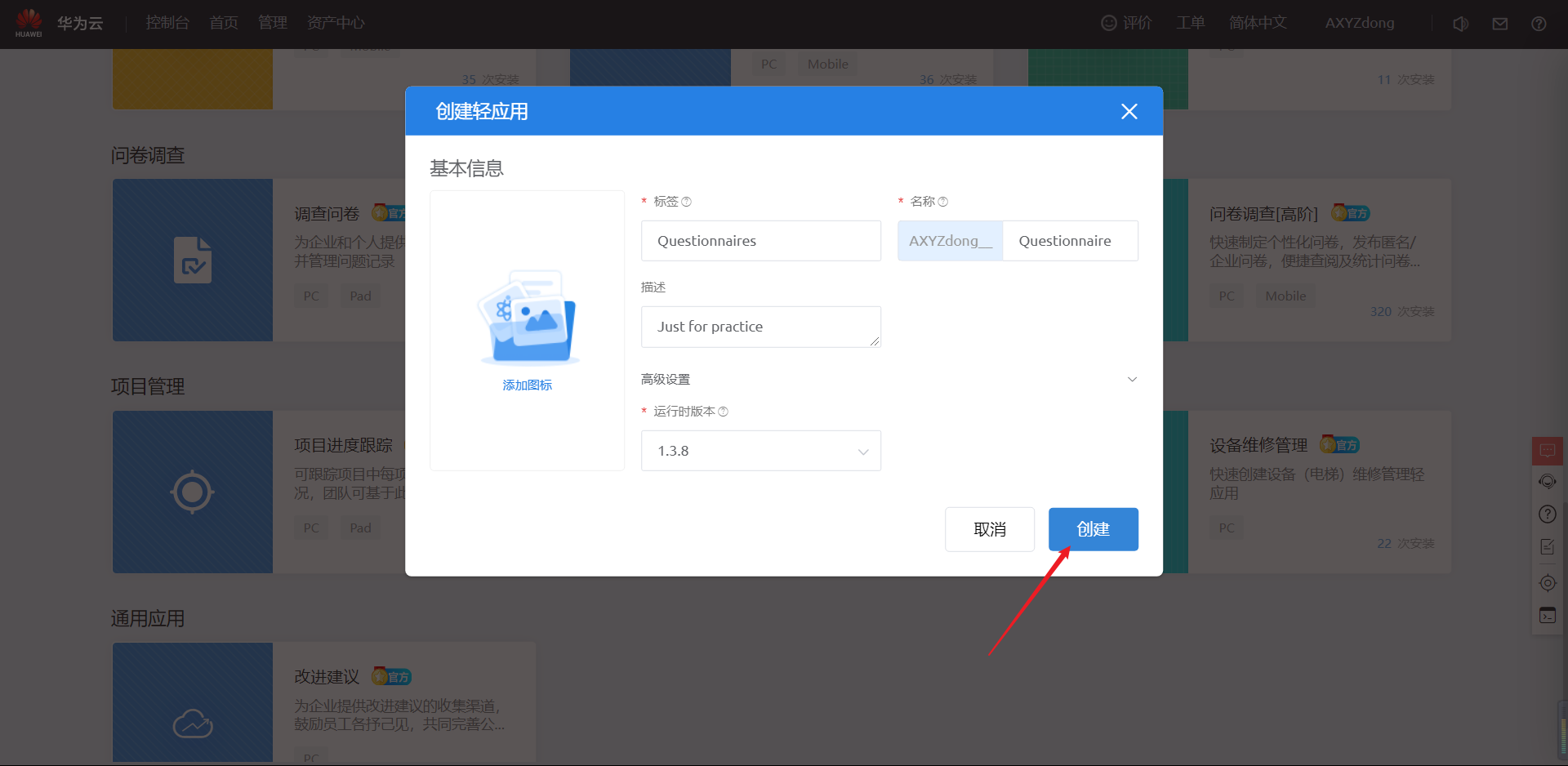
Task: Click the help icon beside 标签
Action: [x=687, y=202]
